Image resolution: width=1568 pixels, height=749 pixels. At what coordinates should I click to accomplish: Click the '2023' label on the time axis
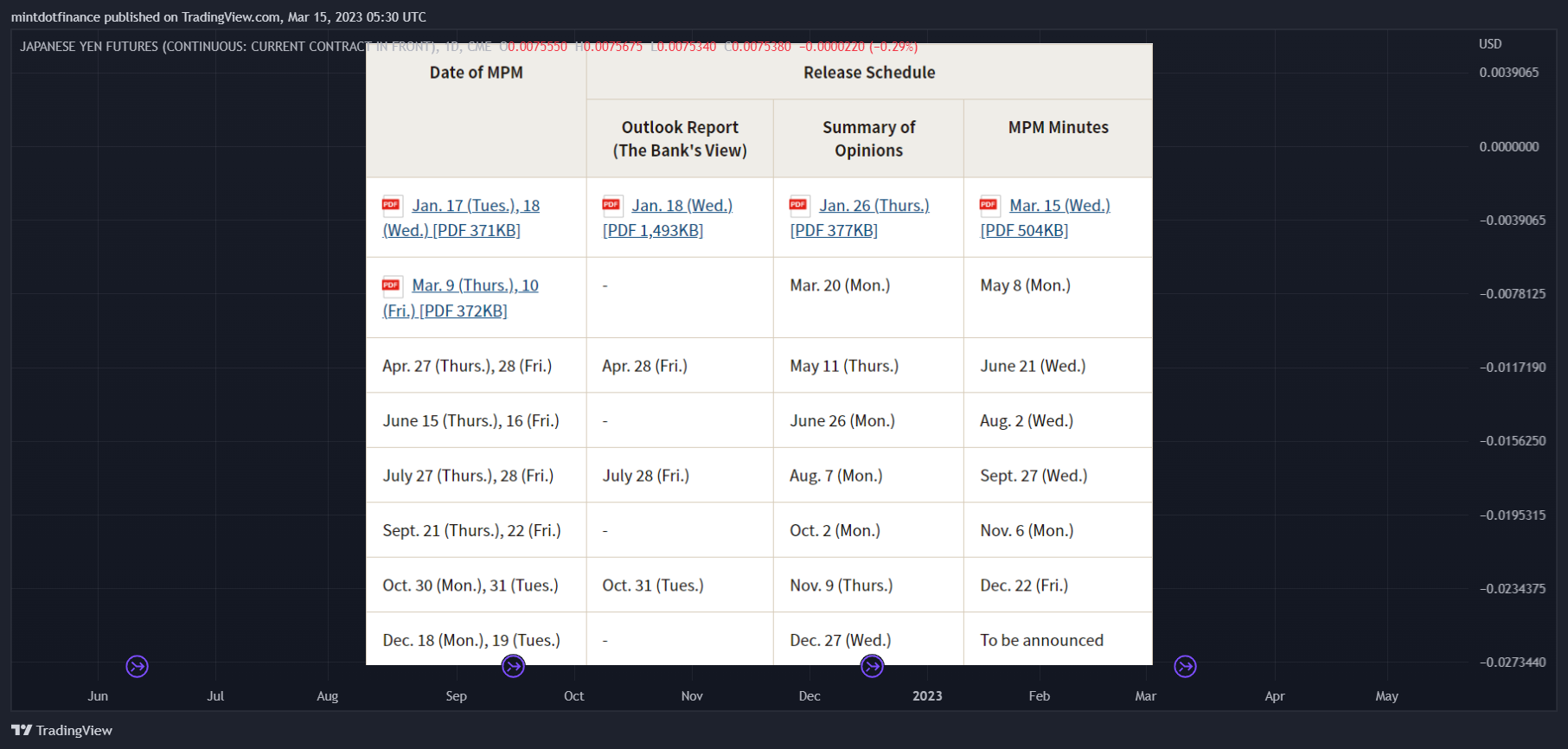click(x=927, y=696)
